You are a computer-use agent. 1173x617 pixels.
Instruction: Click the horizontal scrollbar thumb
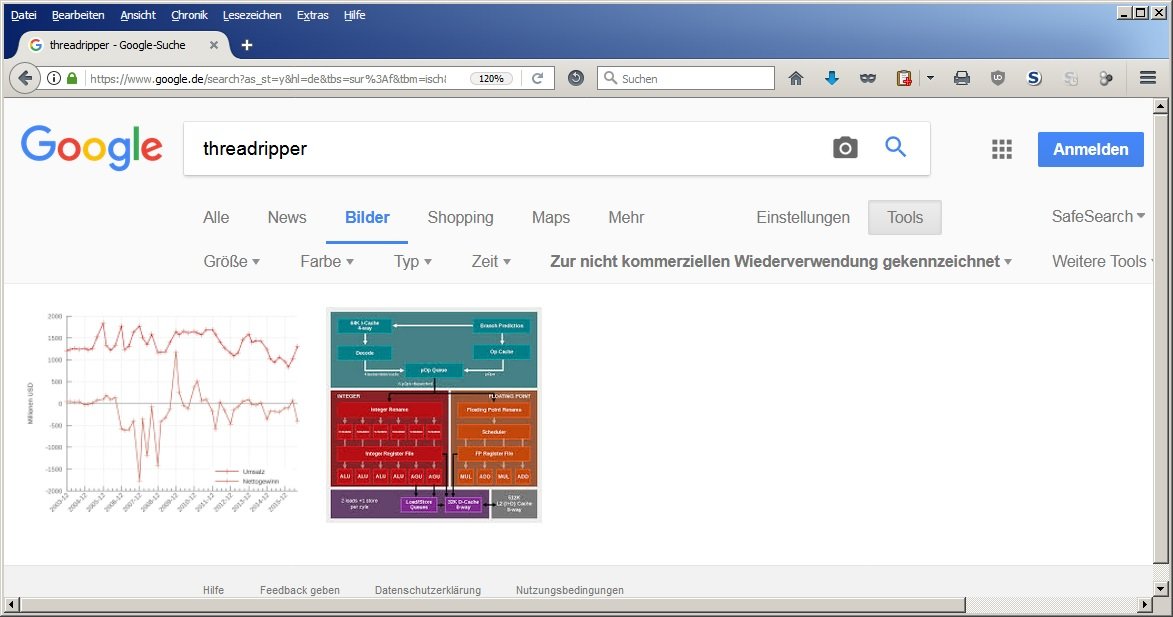(492, 604)
